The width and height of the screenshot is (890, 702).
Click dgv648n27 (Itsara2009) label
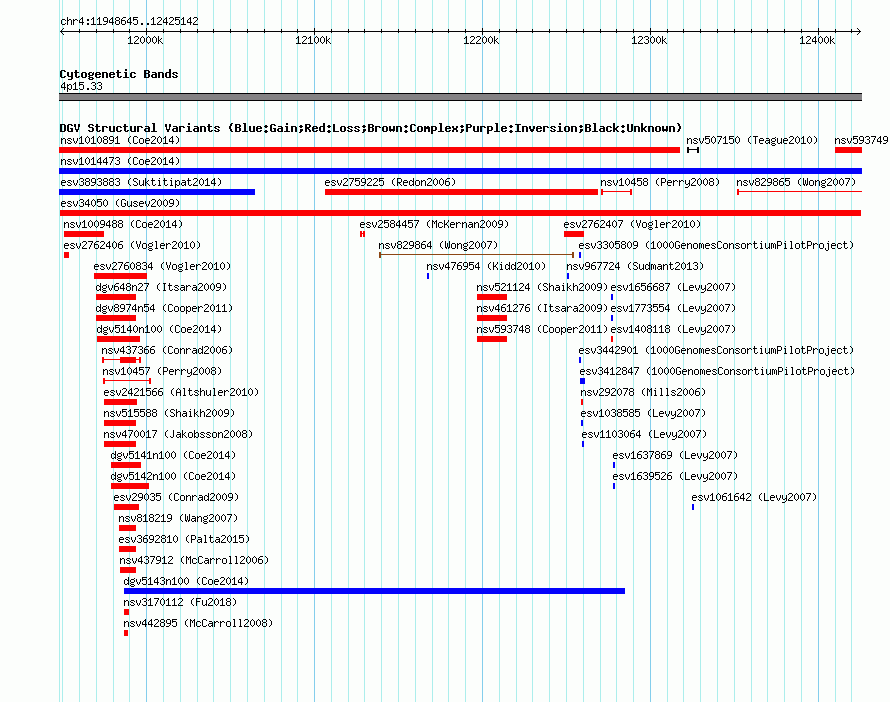tap(161, 287)
